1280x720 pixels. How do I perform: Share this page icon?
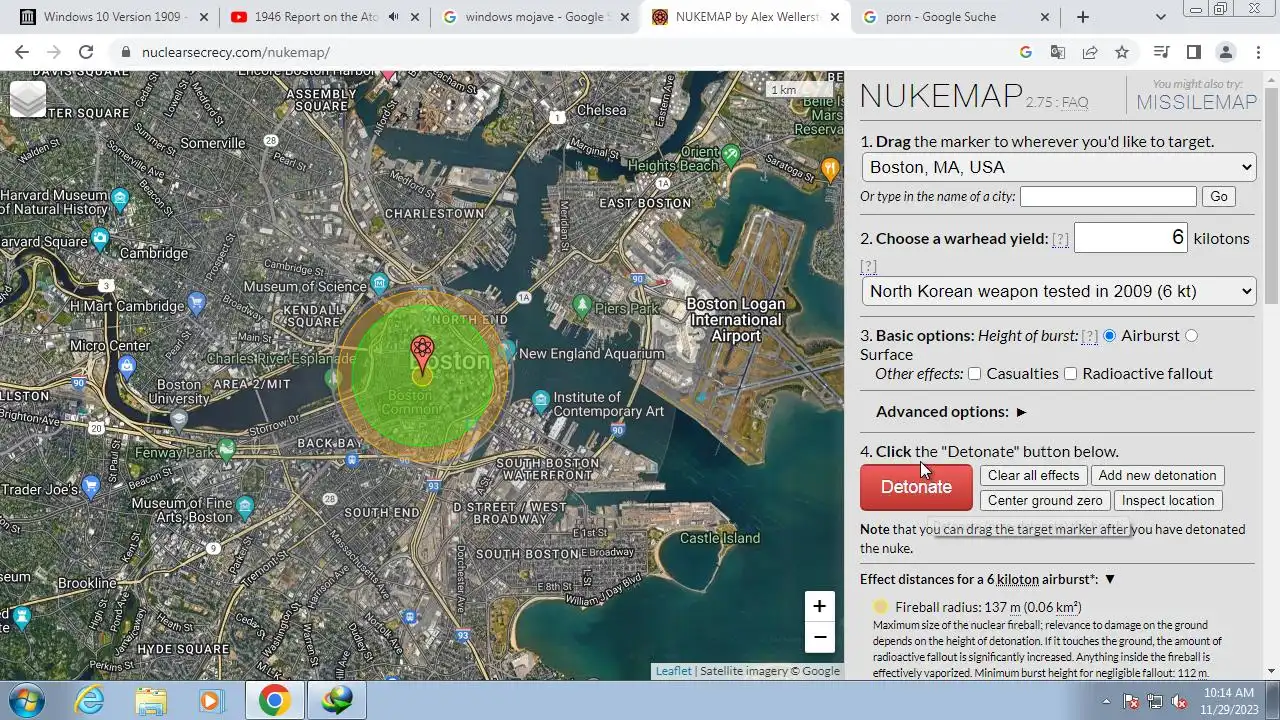[x=1090, y=52]
